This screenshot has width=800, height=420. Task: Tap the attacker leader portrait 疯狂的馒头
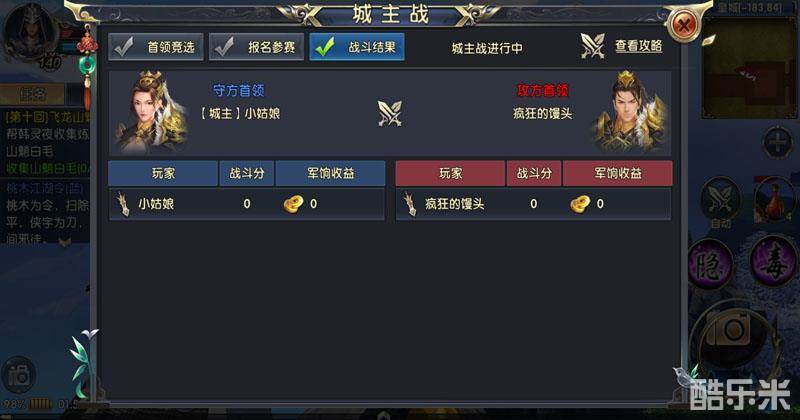point(631,111)
